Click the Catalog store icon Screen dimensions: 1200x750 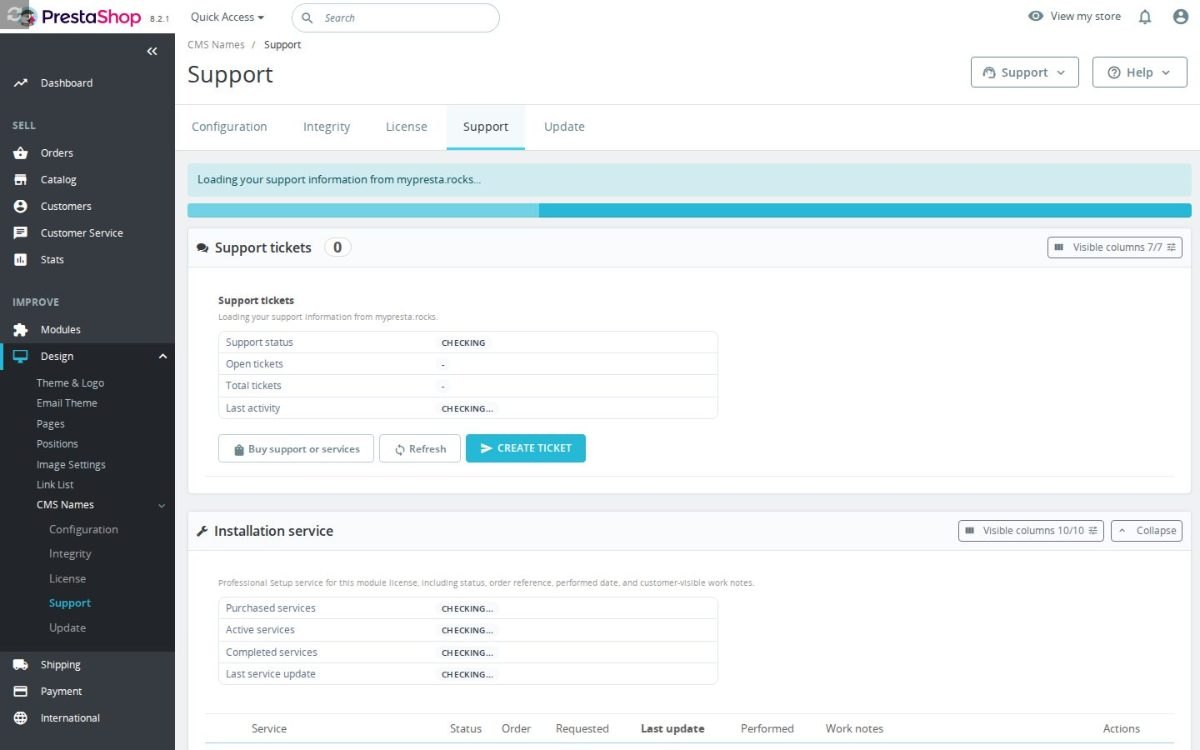tap(20, 180)
